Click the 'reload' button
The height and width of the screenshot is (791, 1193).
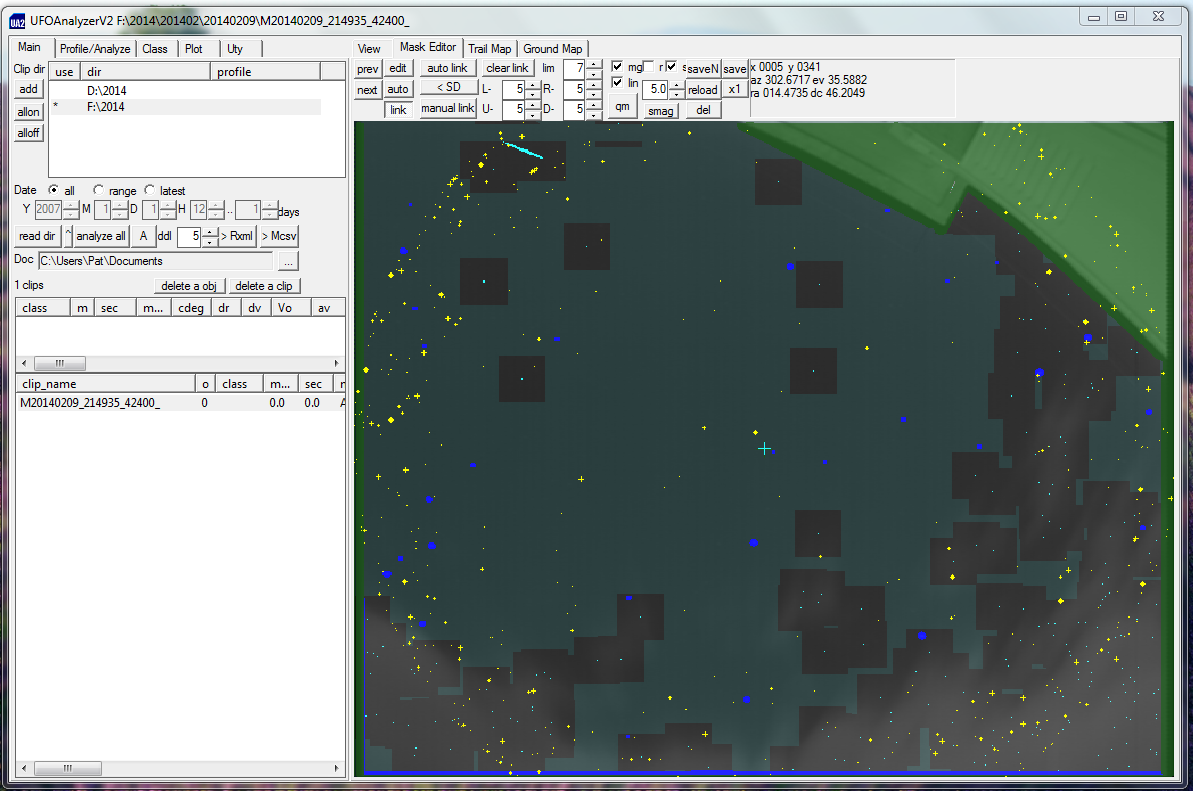(703, 90)
